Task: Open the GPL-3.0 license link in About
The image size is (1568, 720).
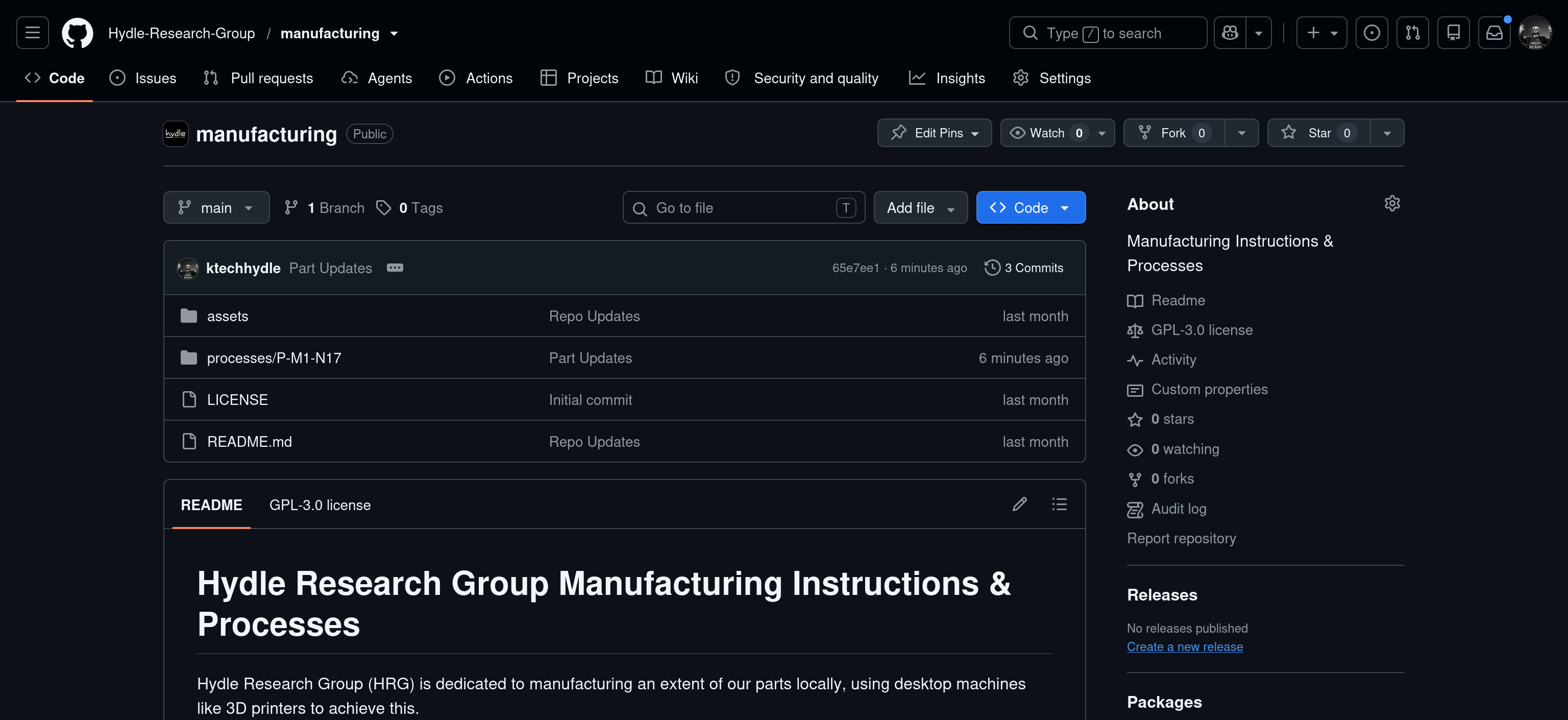Action: coord(1189,329)
